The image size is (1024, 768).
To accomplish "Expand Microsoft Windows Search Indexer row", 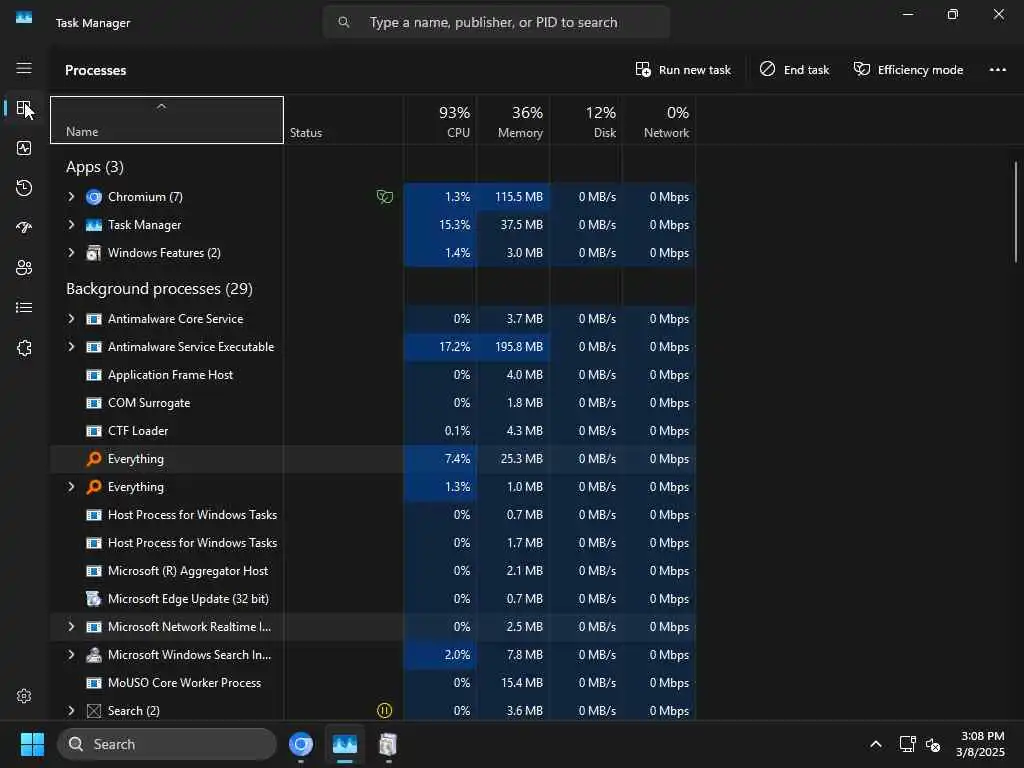I will pyautogui.click(x=71, y=654).
